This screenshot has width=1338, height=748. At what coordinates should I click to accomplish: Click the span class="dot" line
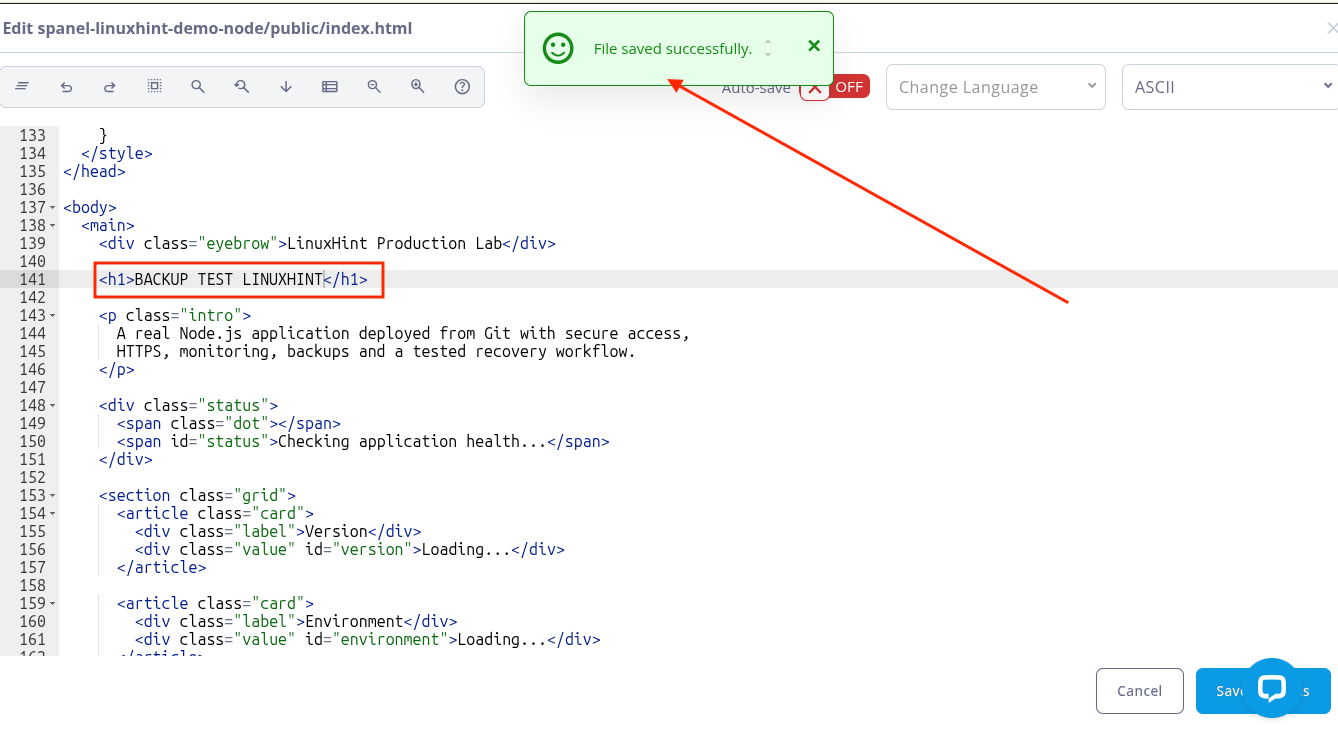tap(229, 424)
